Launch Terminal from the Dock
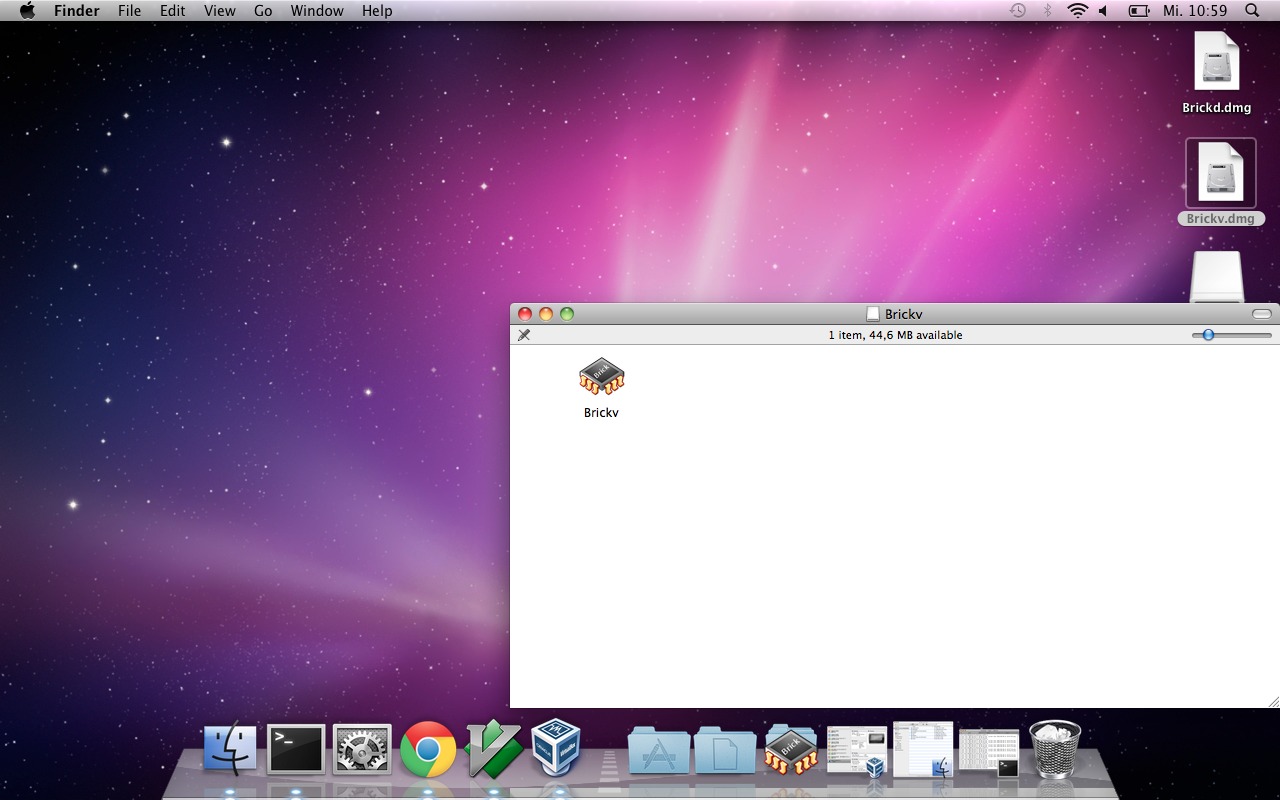The height and width of the screenshot is (800, 1280). [x=296, y=749]
